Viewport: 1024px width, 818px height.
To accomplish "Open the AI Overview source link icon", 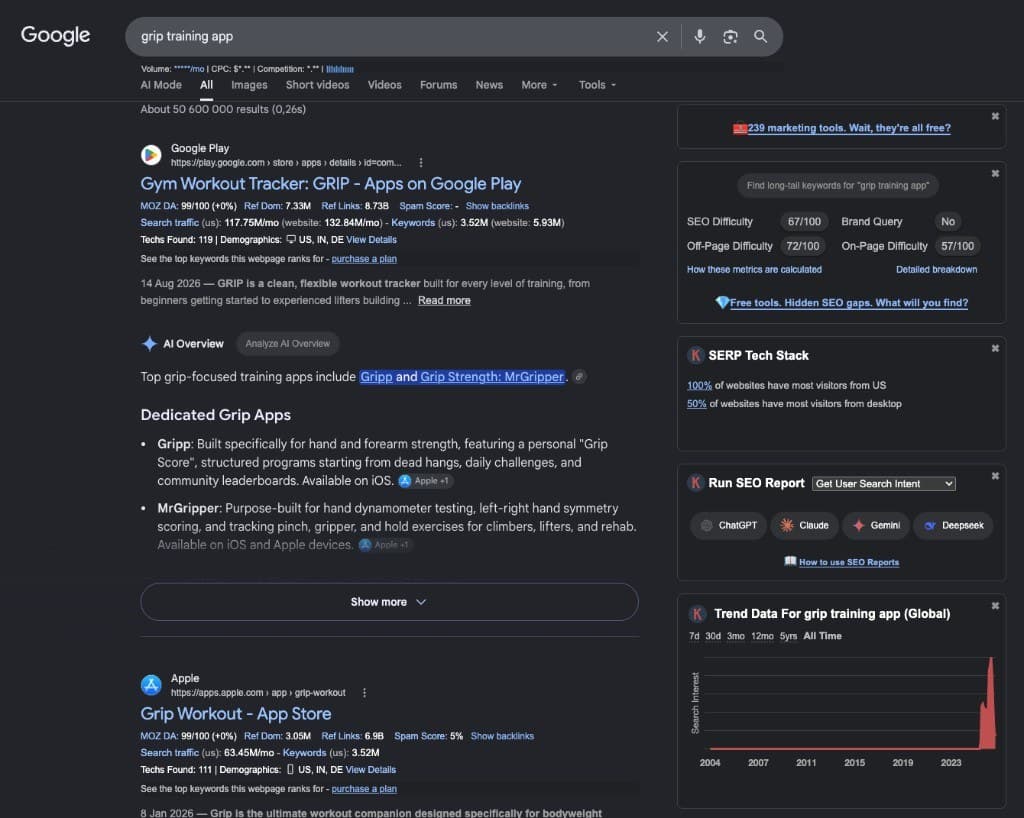I will pos(579,377).
